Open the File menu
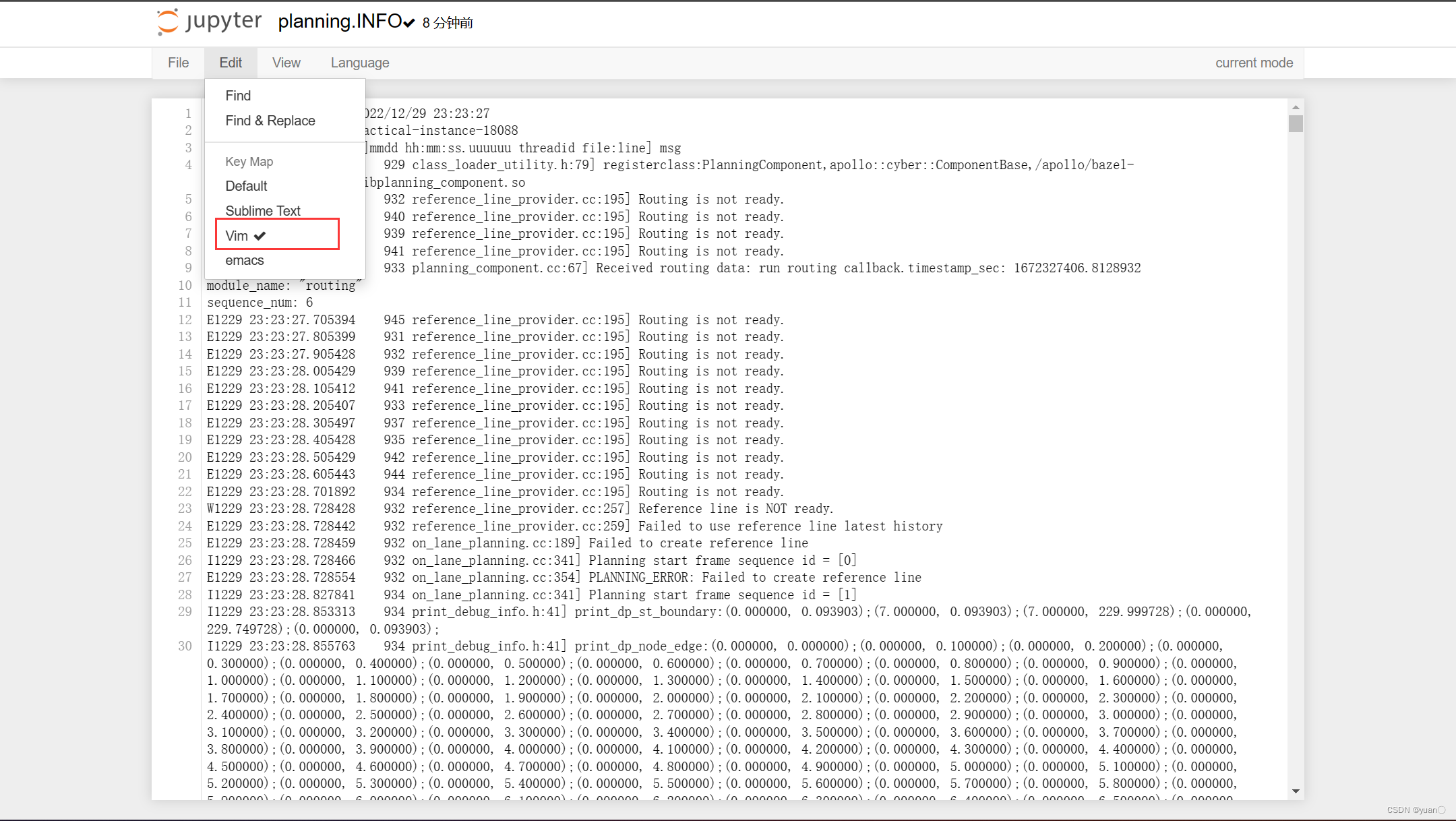Image resolution: width=1456 pixels, height=821 pixels. tap(178, 63)
